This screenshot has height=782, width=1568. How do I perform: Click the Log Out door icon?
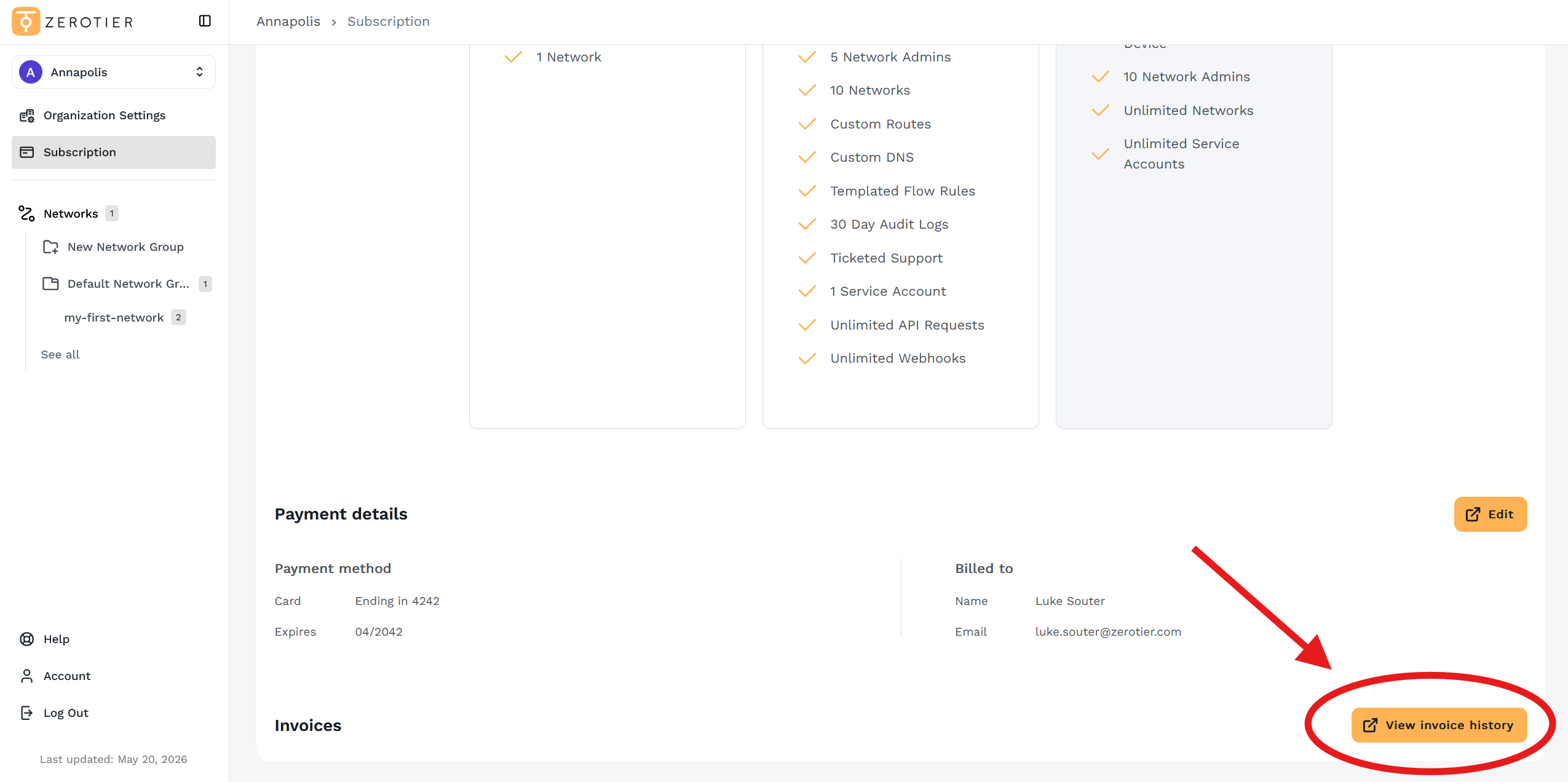click(x=27, y=713)
